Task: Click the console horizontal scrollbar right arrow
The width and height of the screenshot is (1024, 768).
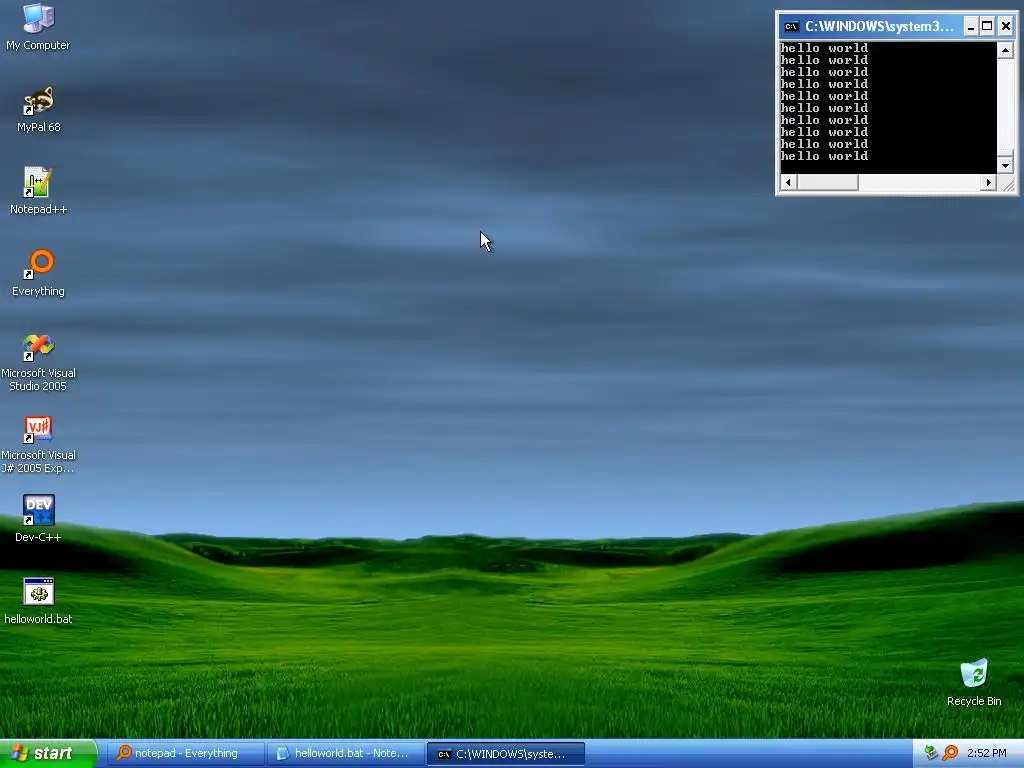Action: click(x=989, y=182)
